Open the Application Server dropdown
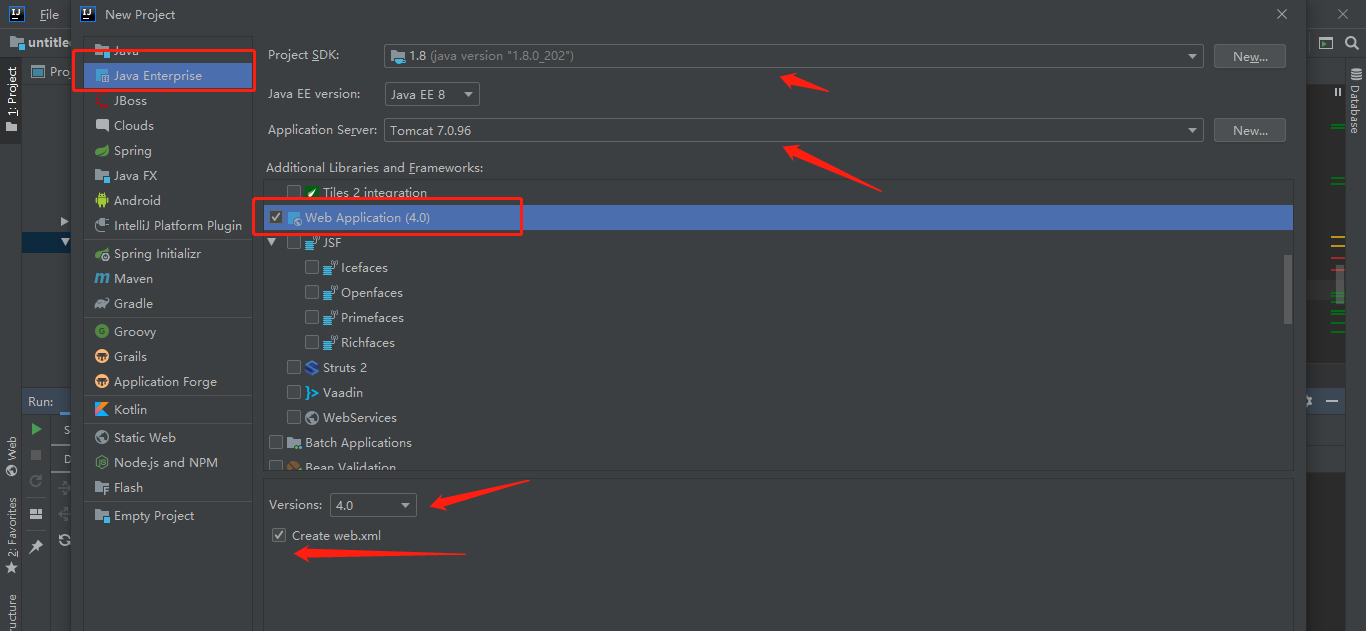Image resolution: width=1366 pixels, height=631 pixels. tap(794, 130)
